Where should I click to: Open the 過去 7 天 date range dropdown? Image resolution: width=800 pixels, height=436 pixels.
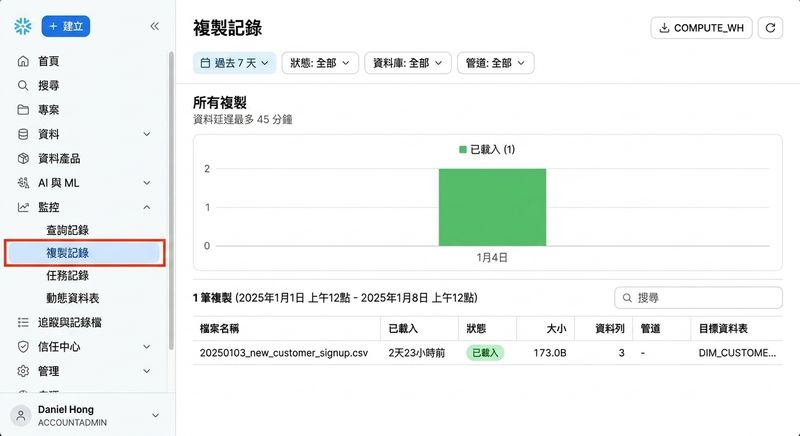(x=235, y=63)
